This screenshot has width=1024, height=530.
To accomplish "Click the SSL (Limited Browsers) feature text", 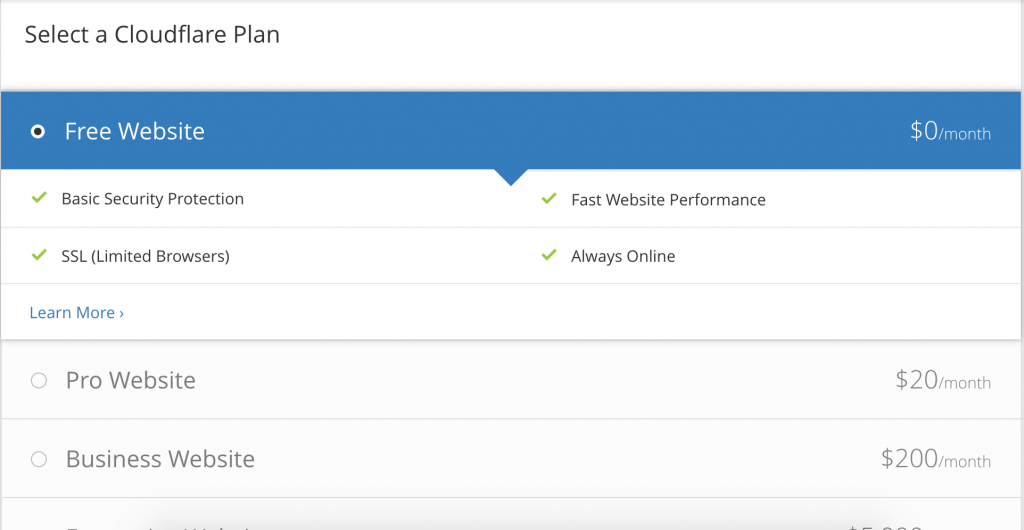I will tap(146, 256).
